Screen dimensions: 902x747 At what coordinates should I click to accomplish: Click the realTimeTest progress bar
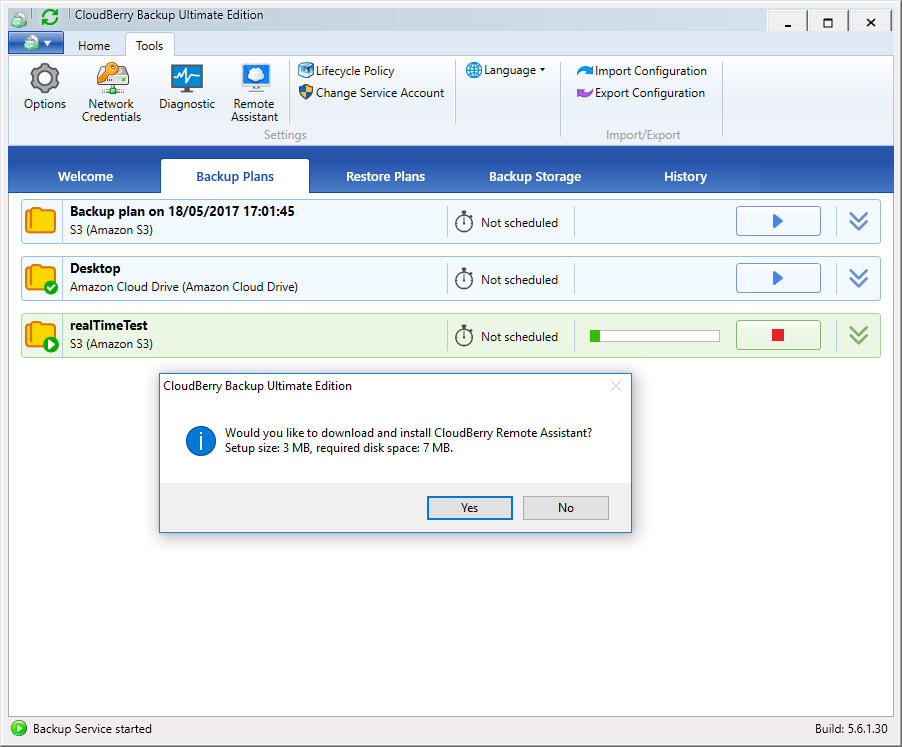pos(654,336)
